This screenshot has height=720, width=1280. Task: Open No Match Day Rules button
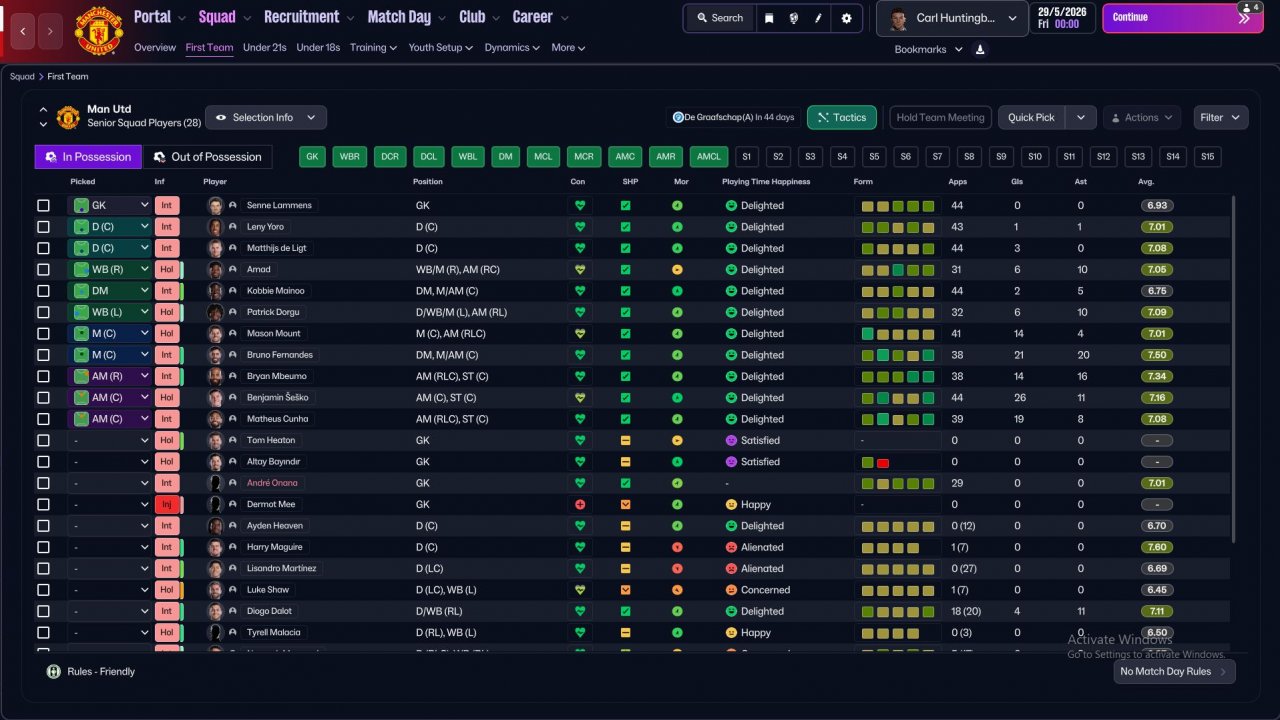[1174, 672]
